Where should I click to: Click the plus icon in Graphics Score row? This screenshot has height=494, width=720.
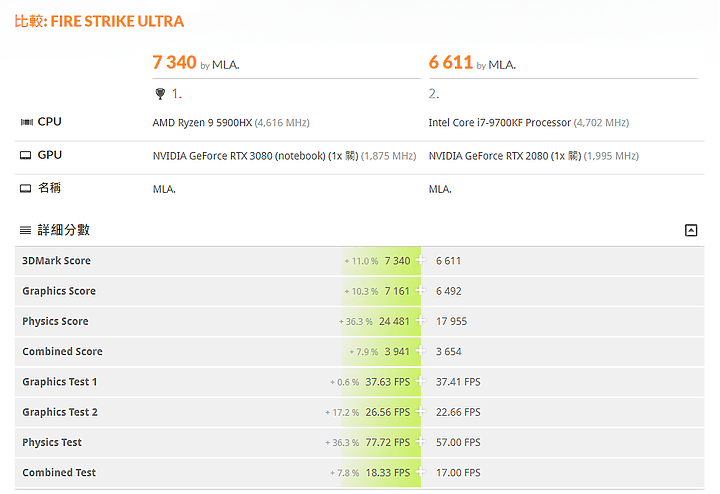click(420, 291)
